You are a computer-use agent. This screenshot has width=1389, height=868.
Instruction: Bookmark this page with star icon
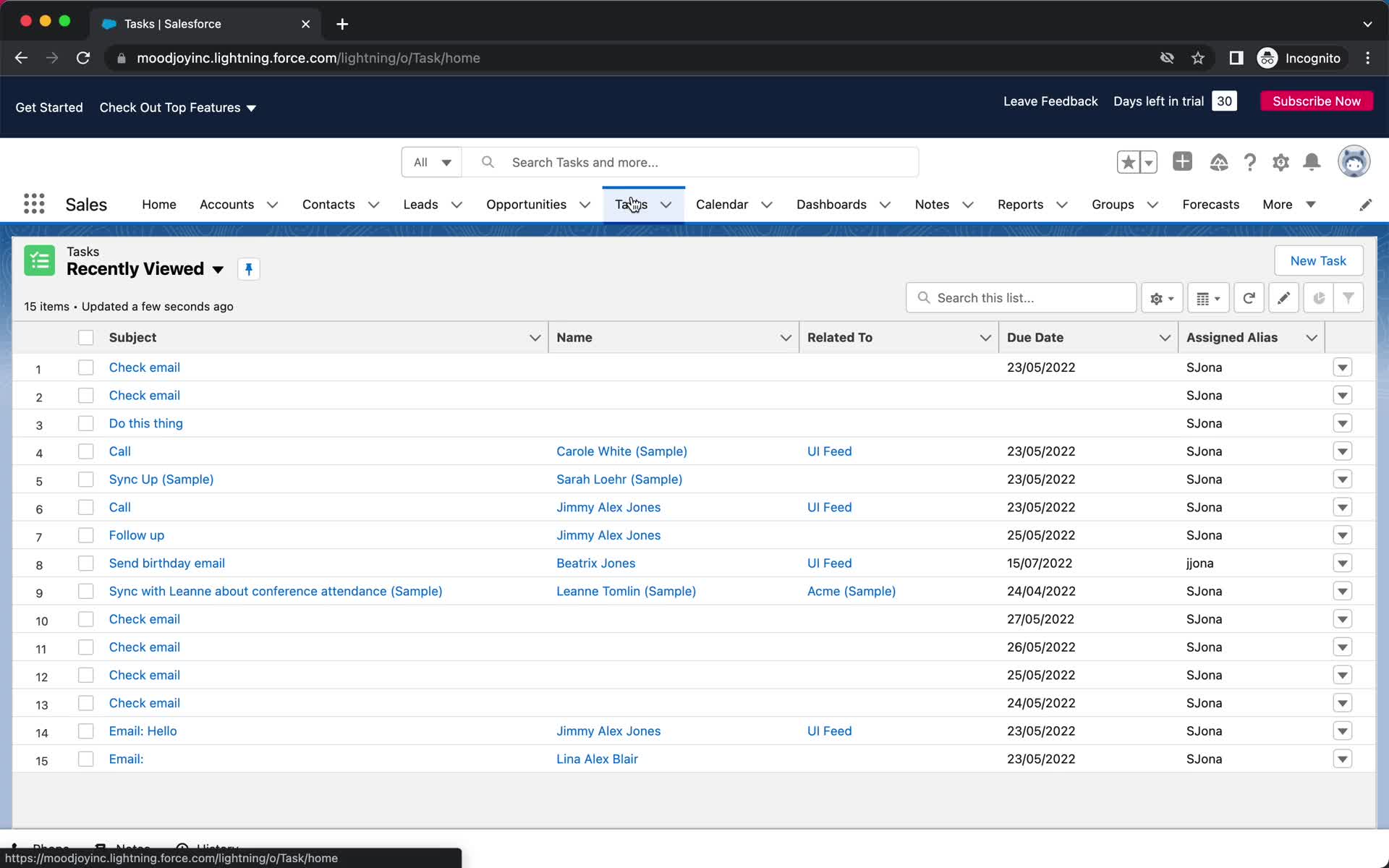[1198, 58]
